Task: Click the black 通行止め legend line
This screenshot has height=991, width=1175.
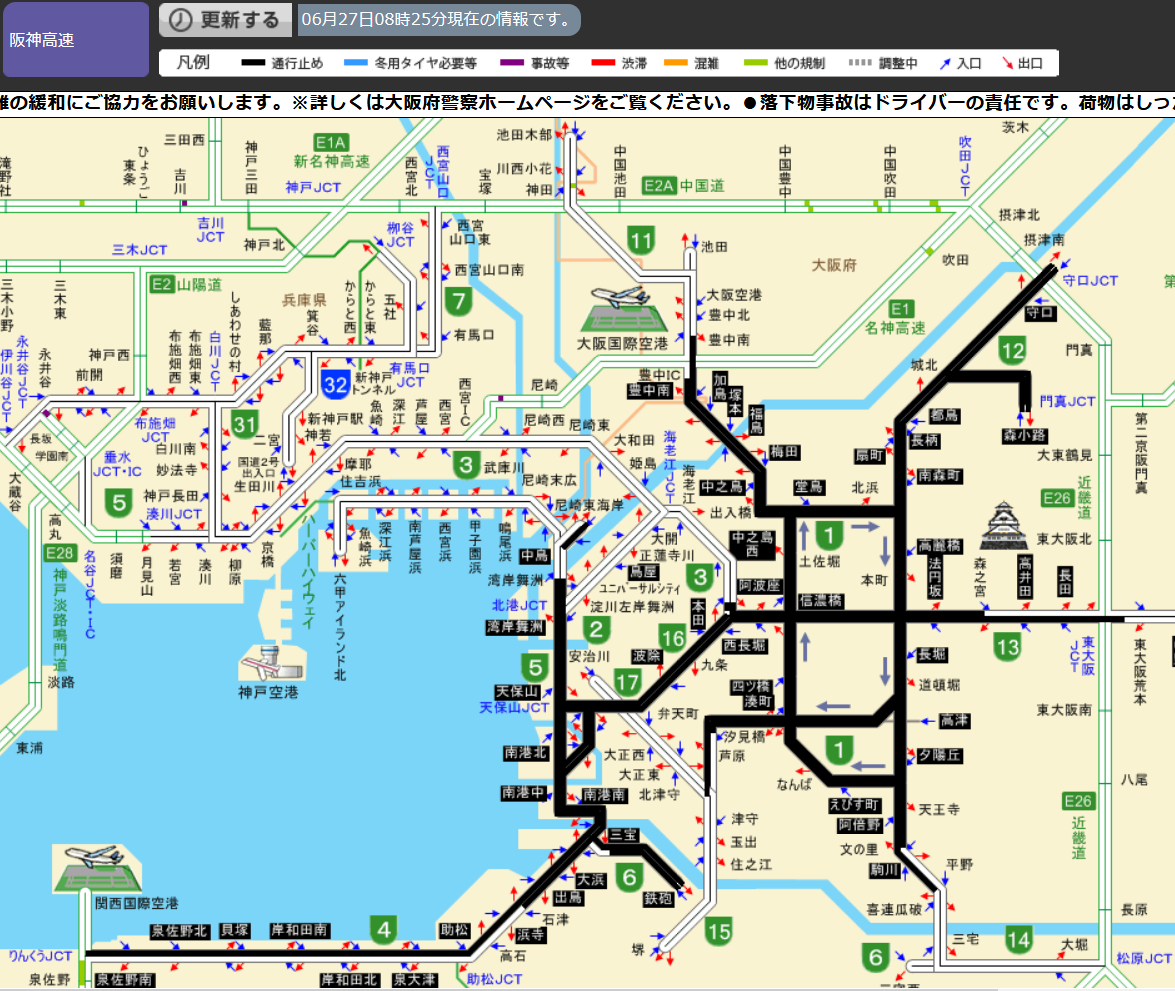Action: 254,63
